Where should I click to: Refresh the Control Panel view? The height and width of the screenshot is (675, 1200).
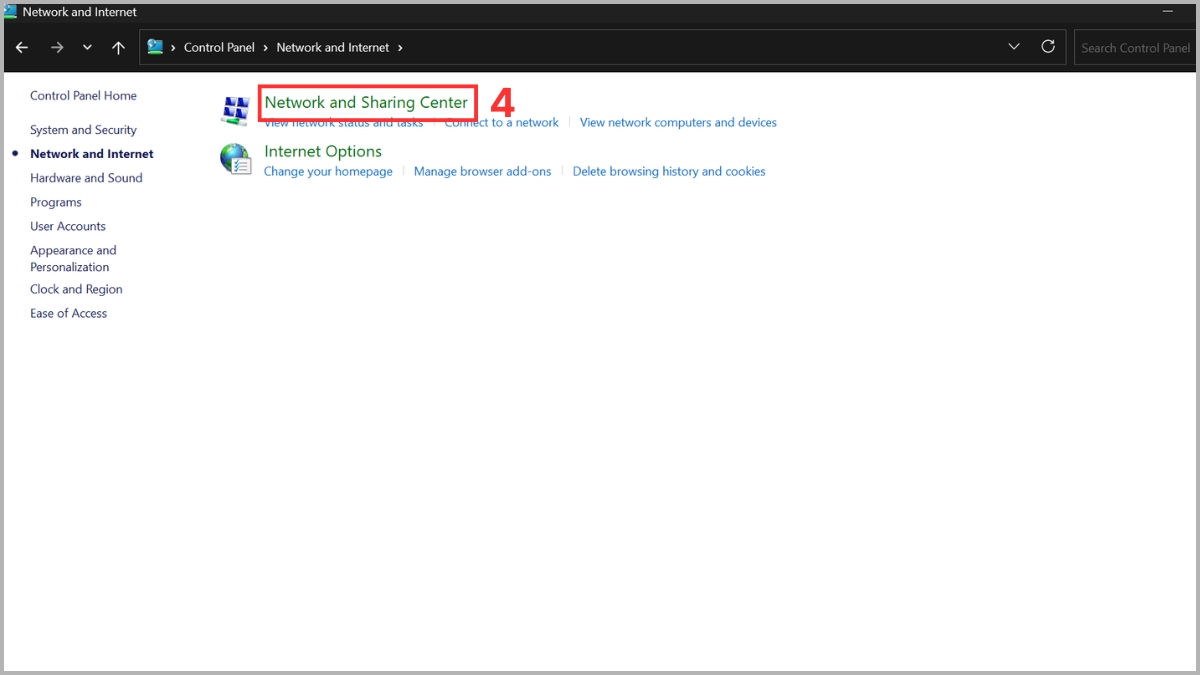coord(1048,47)
